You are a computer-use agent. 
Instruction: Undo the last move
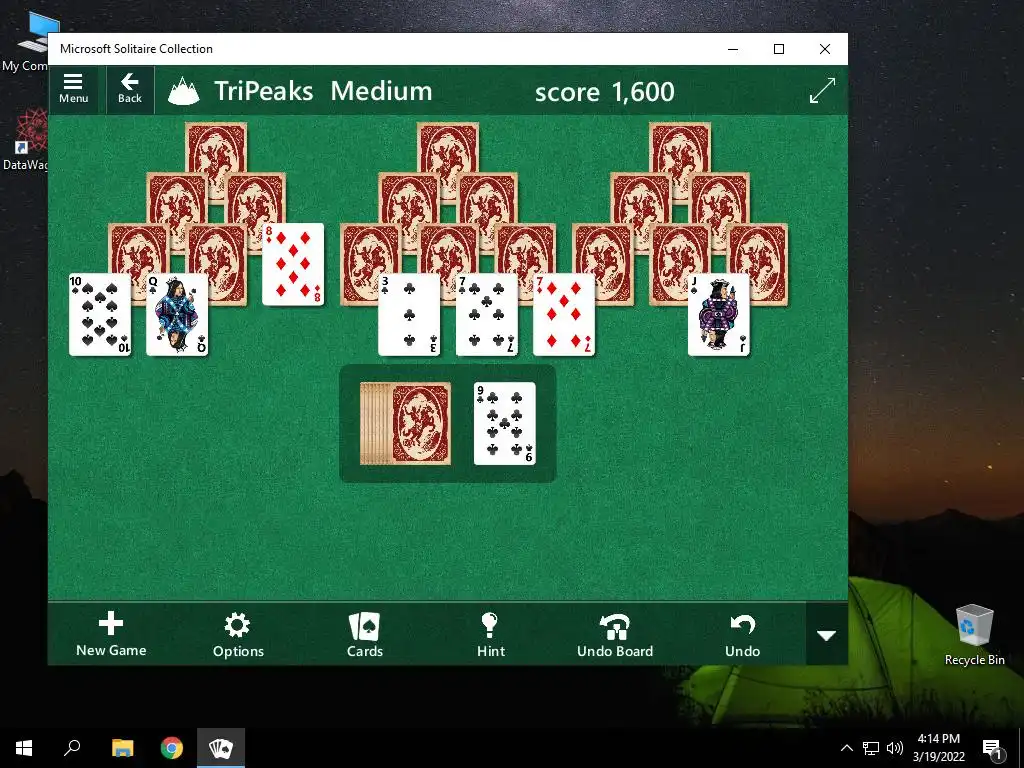click(743, 633)
